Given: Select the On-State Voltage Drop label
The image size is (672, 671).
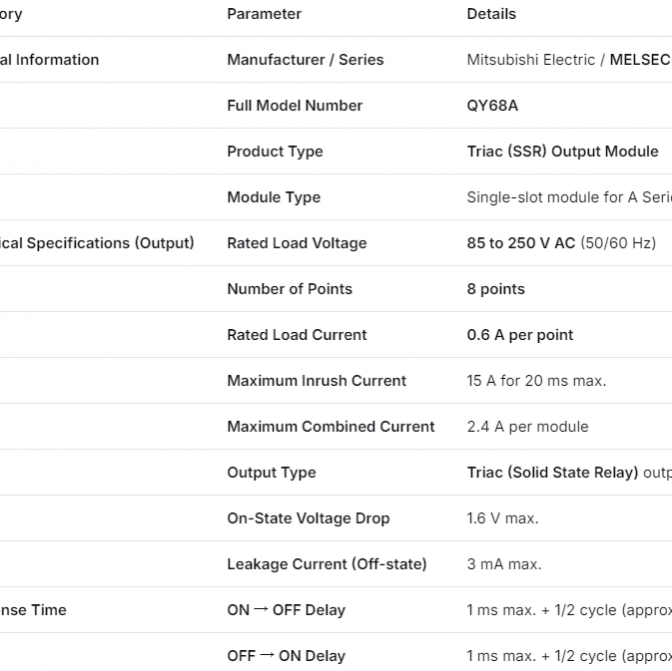Looking at the screenshot, I should point(308,519).
